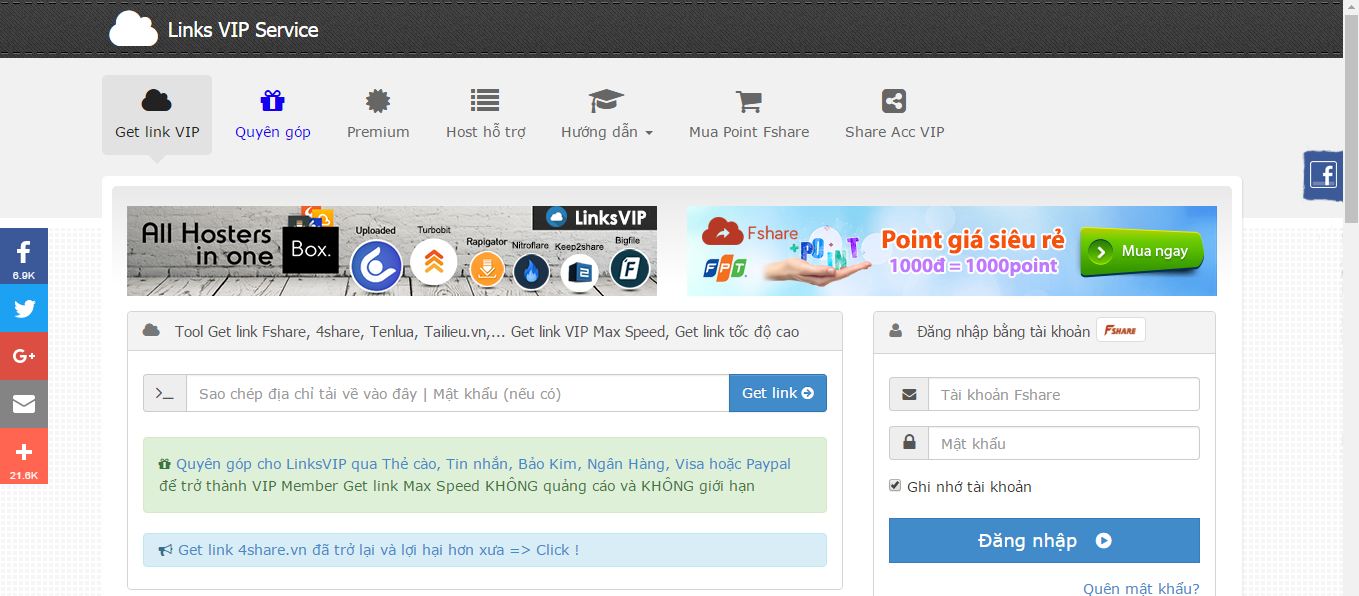Click the Turbobit host logo in banner
Viewport: 1359px width, 596px height.
tap(434, 262)
